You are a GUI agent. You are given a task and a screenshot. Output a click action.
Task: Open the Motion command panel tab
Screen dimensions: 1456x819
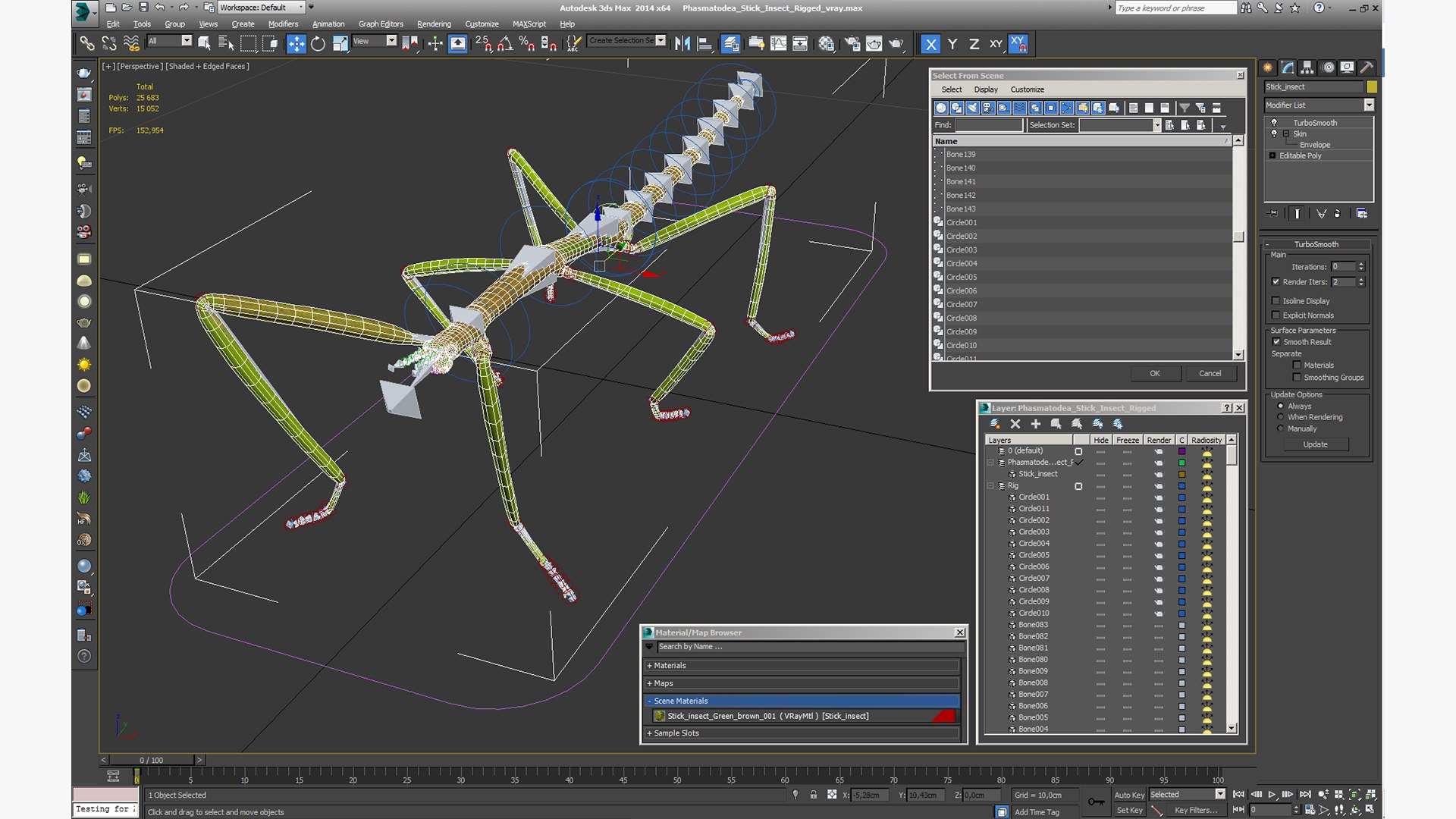1328,67
